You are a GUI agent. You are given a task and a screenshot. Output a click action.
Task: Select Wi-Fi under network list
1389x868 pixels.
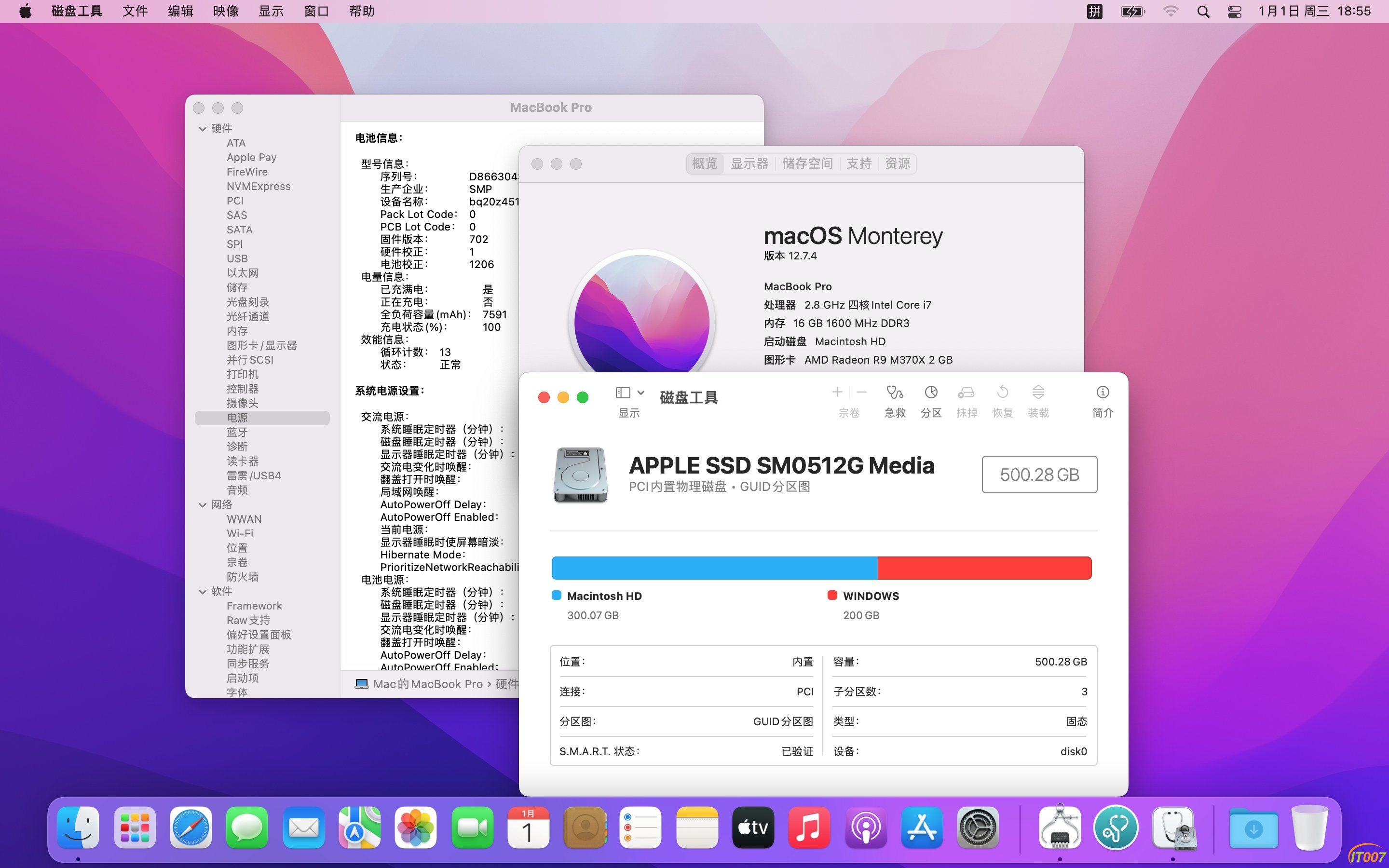(x=240, y=533)
